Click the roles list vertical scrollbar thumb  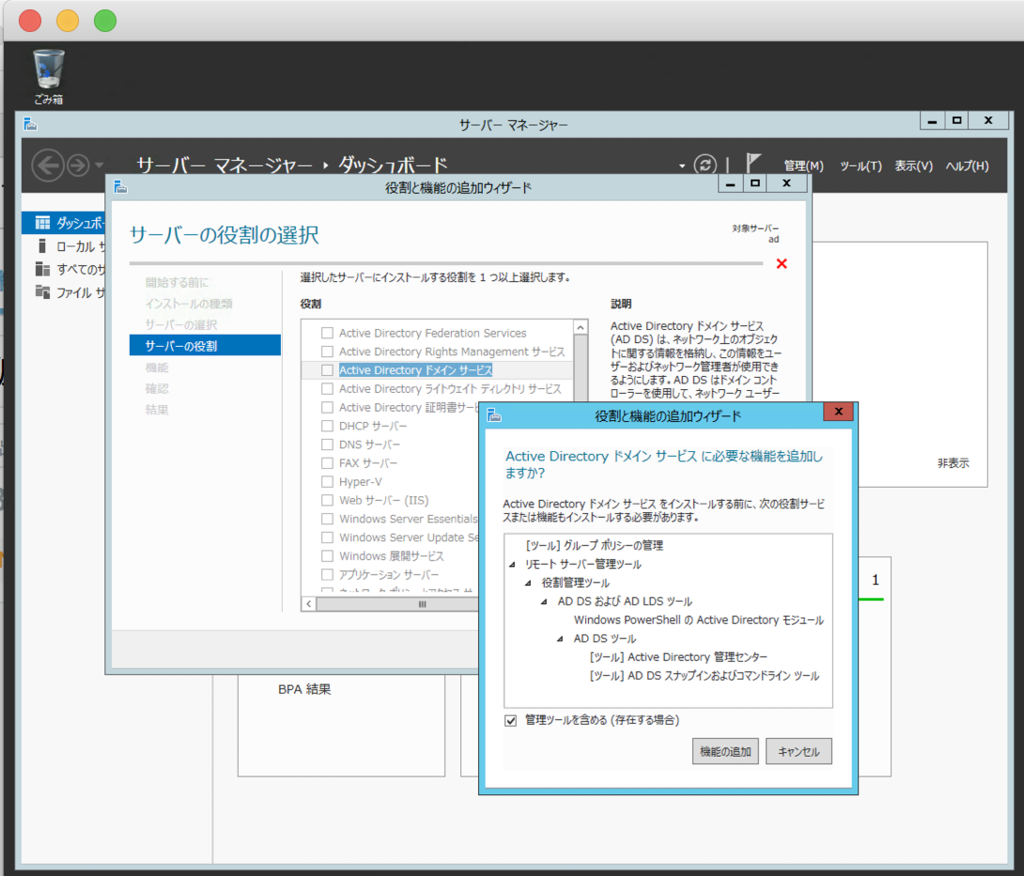[580, 367]
